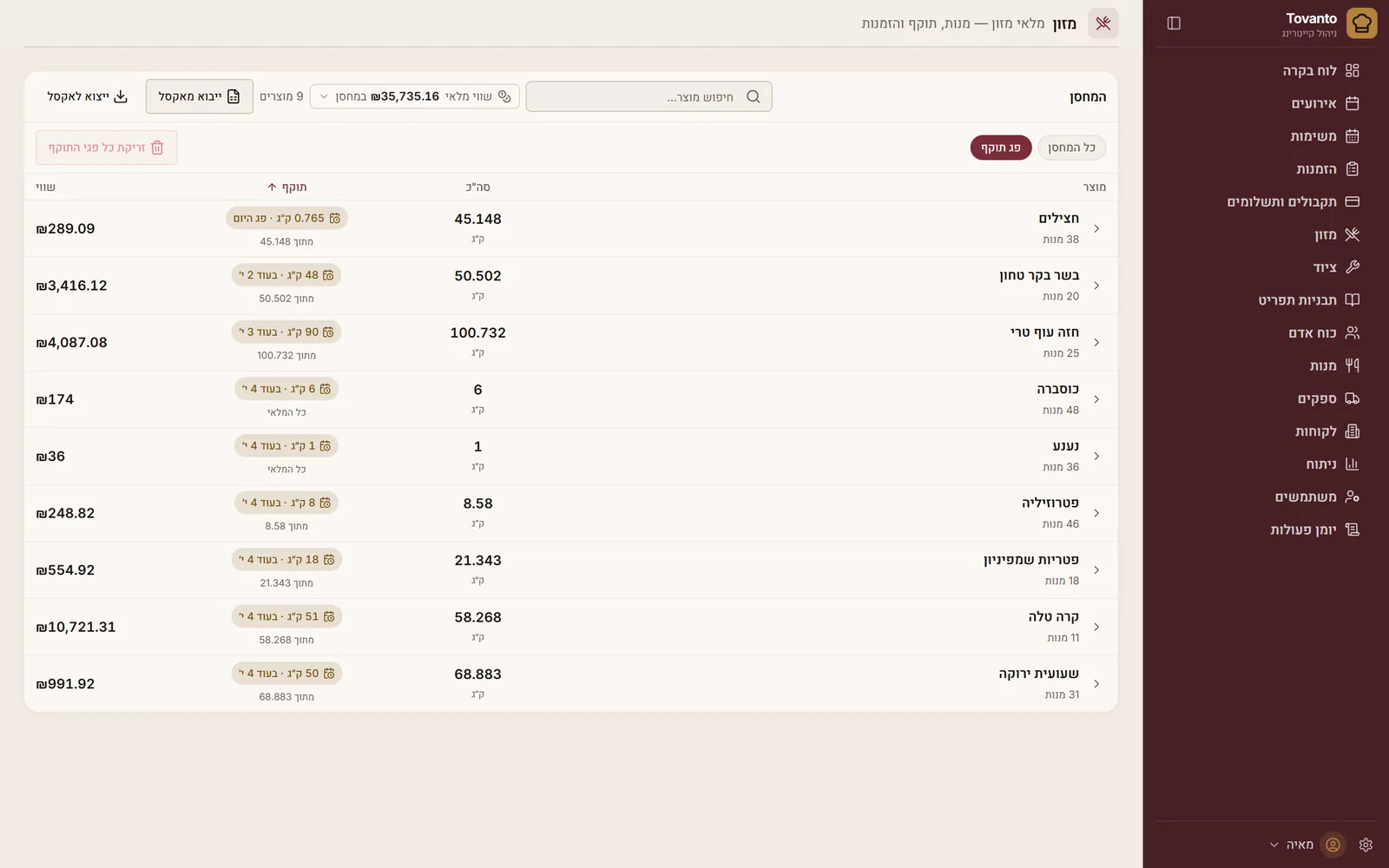Open the משימות menu item

1265,136
